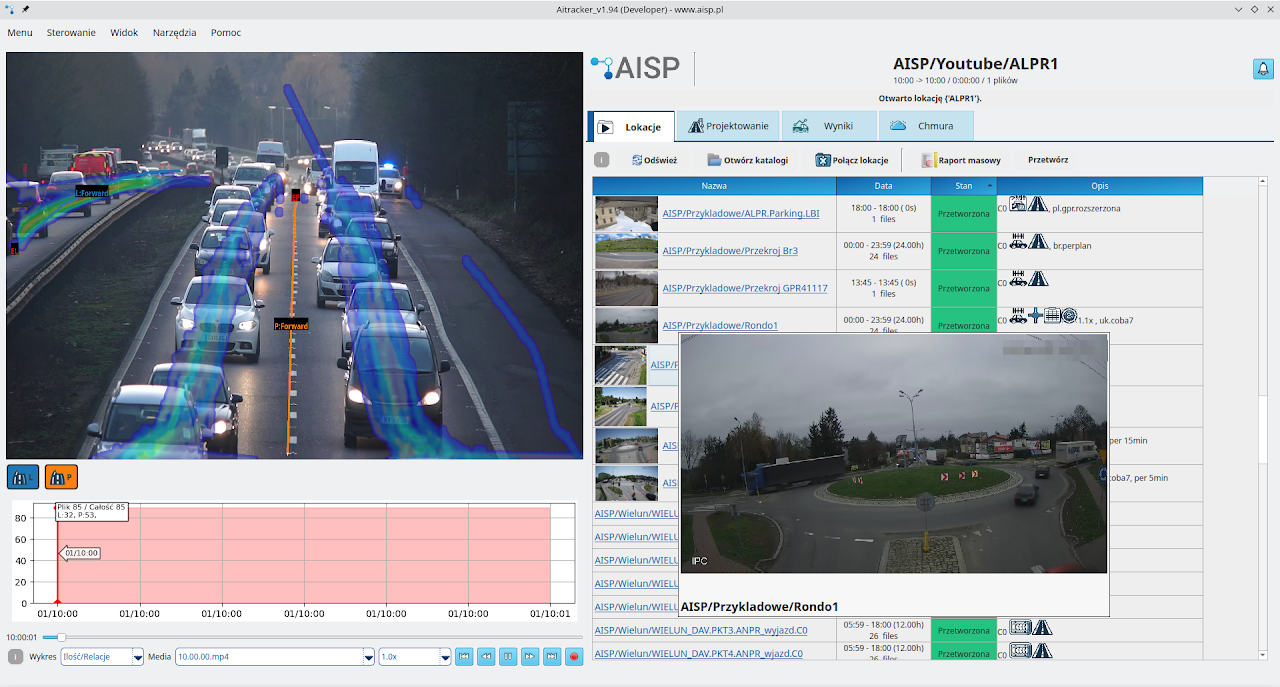Open AISP/Przykladowe/Rondo1 location link

coord(720,325)
